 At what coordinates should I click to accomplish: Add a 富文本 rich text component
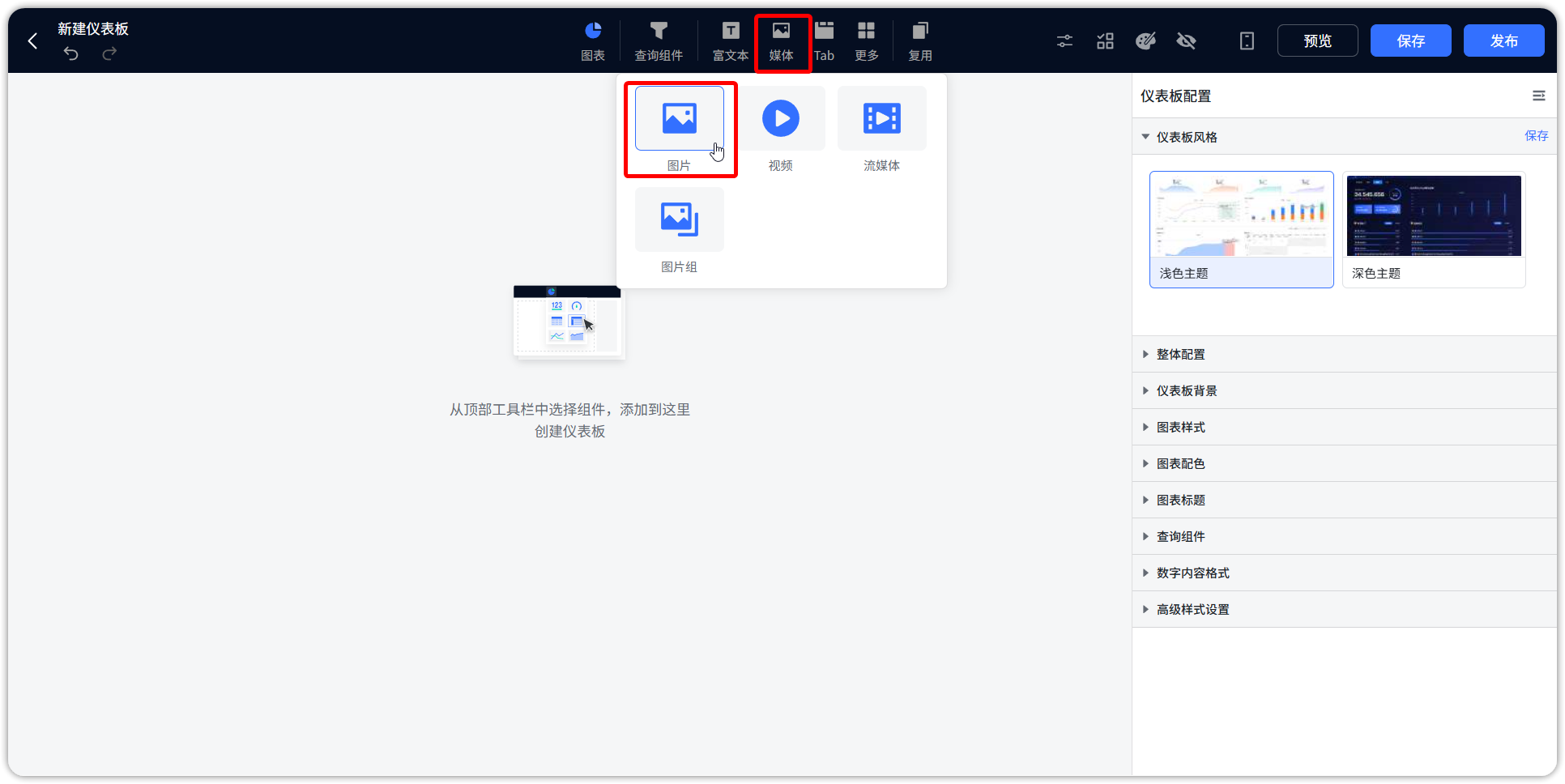click(x=731, y=41)
